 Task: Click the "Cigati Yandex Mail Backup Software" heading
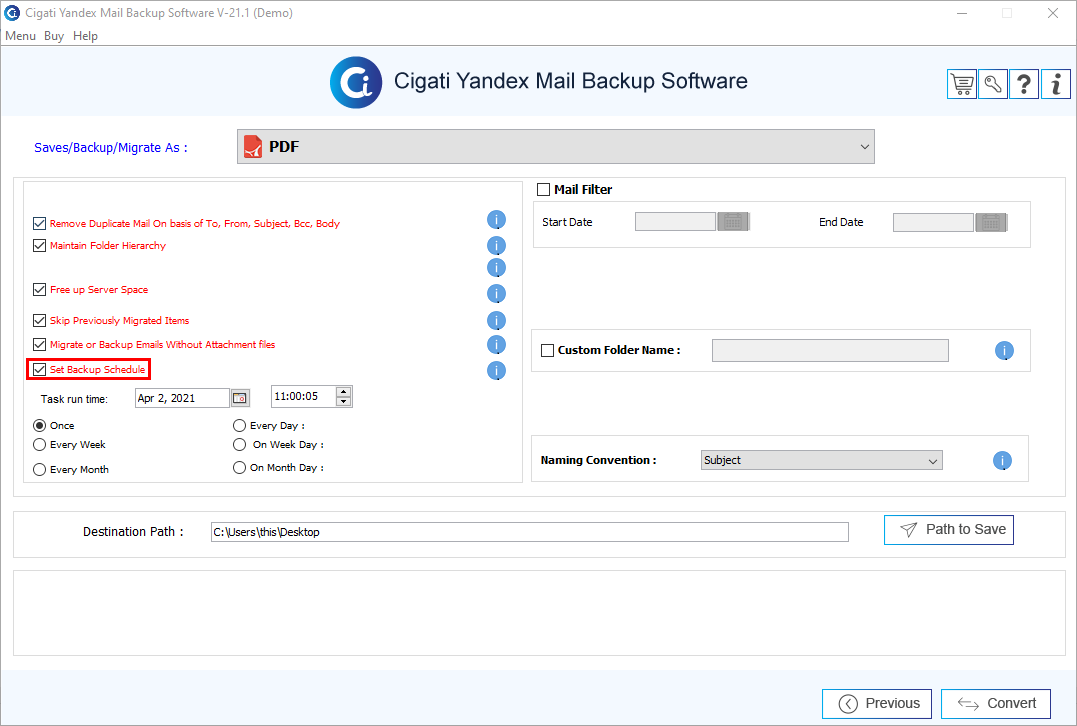(x=571, y=81)
